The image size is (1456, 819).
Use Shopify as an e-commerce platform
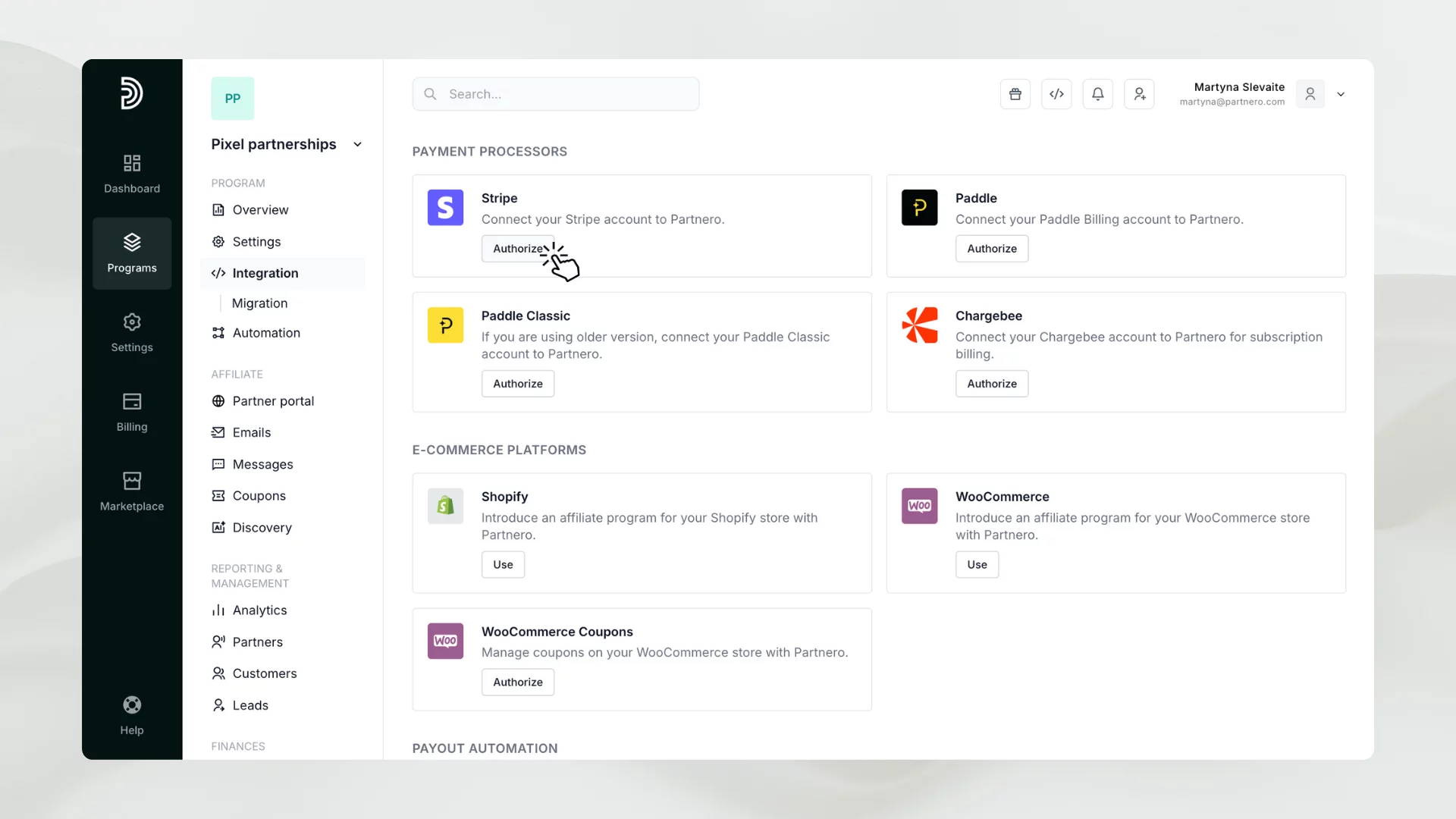coord(502,564)
